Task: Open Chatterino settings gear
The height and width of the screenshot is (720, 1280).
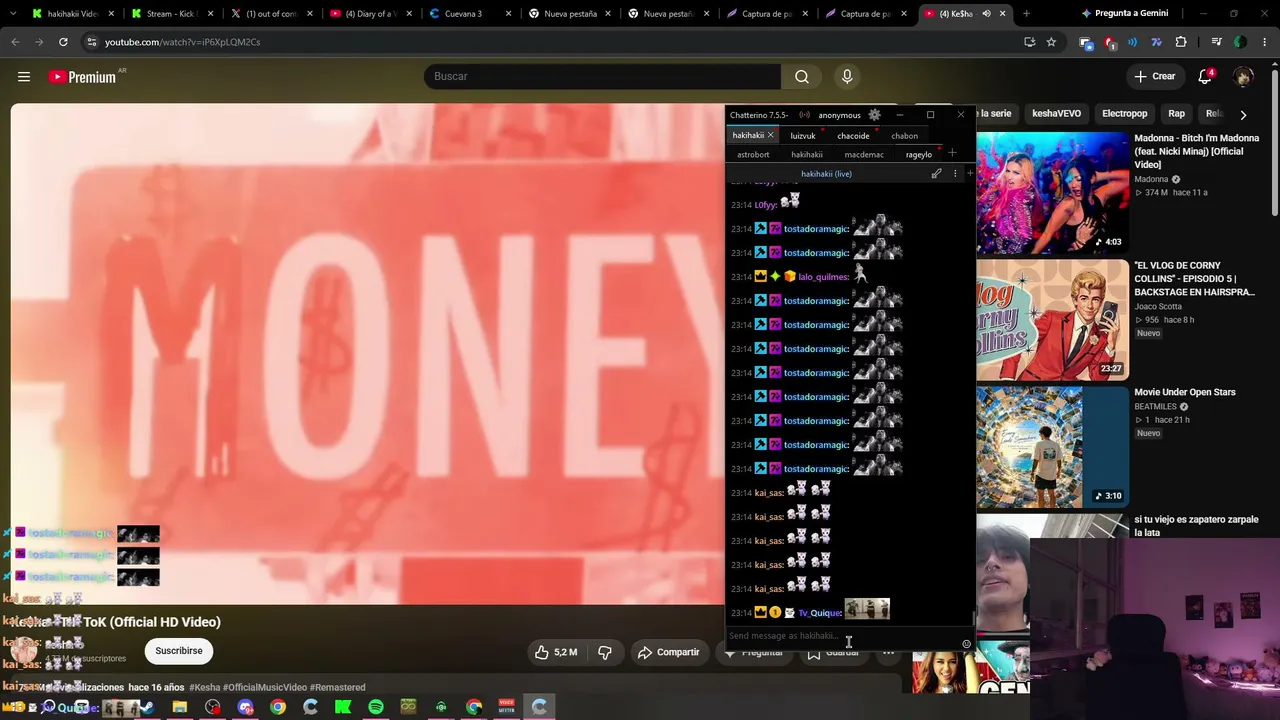Action: coord(875,115)
